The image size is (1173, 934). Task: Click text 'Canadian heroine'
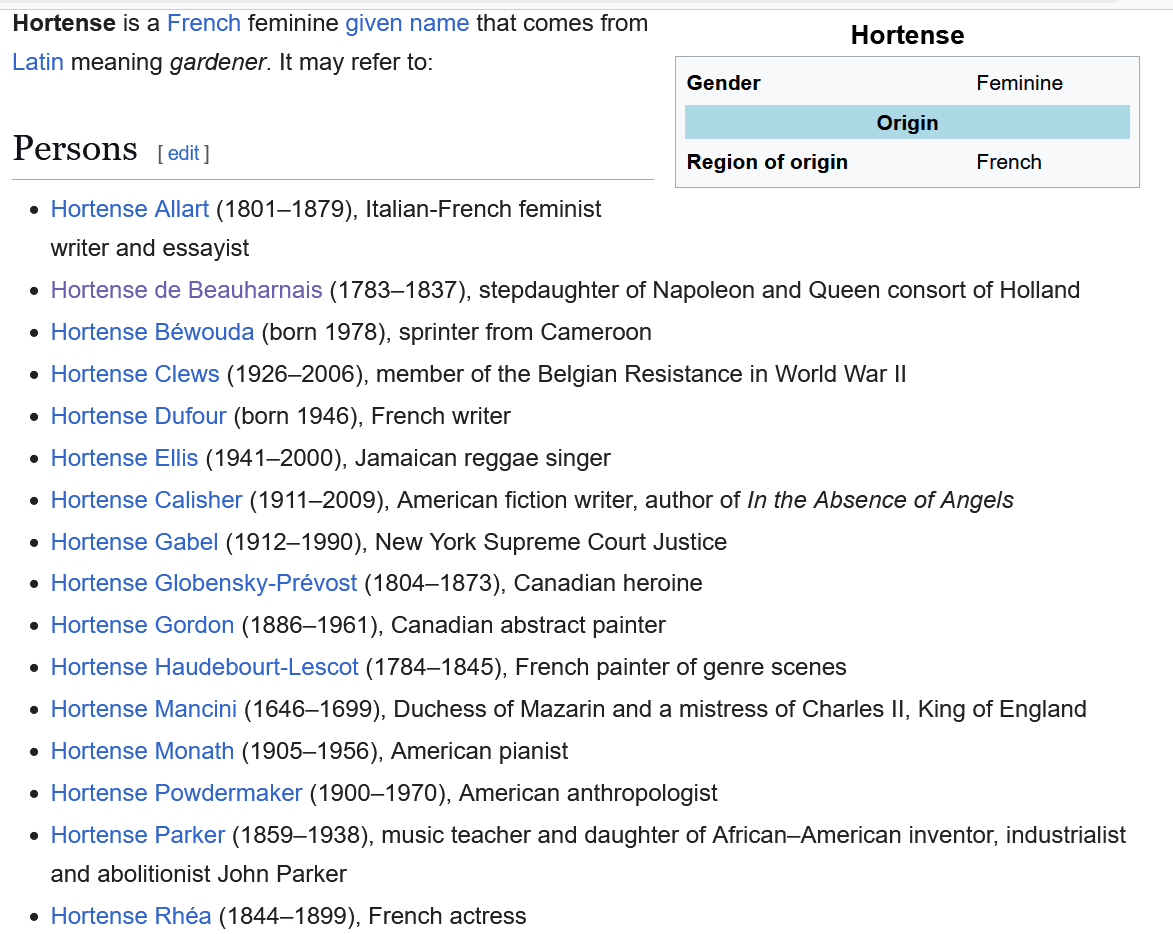pyautogui.click(x=608, y=583)
